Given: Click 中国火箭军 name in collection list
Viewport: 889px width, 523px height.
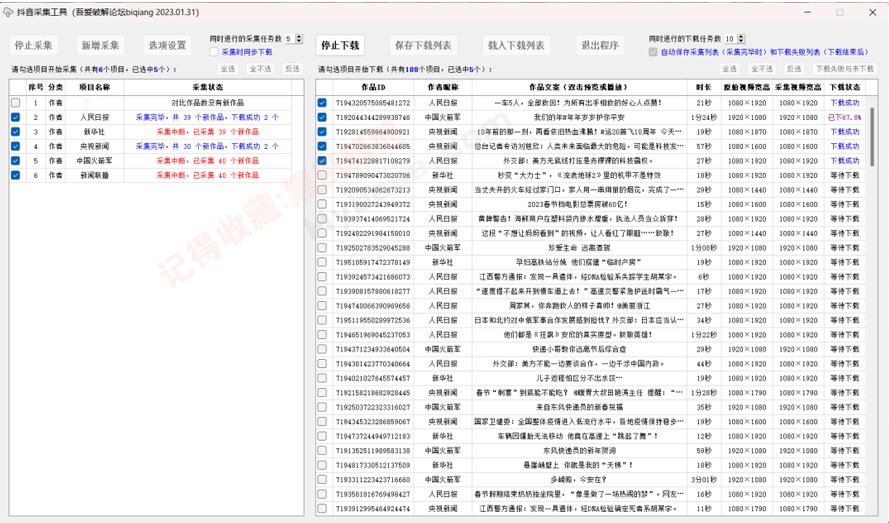Looking at the screenshot, I should [94, 161].
